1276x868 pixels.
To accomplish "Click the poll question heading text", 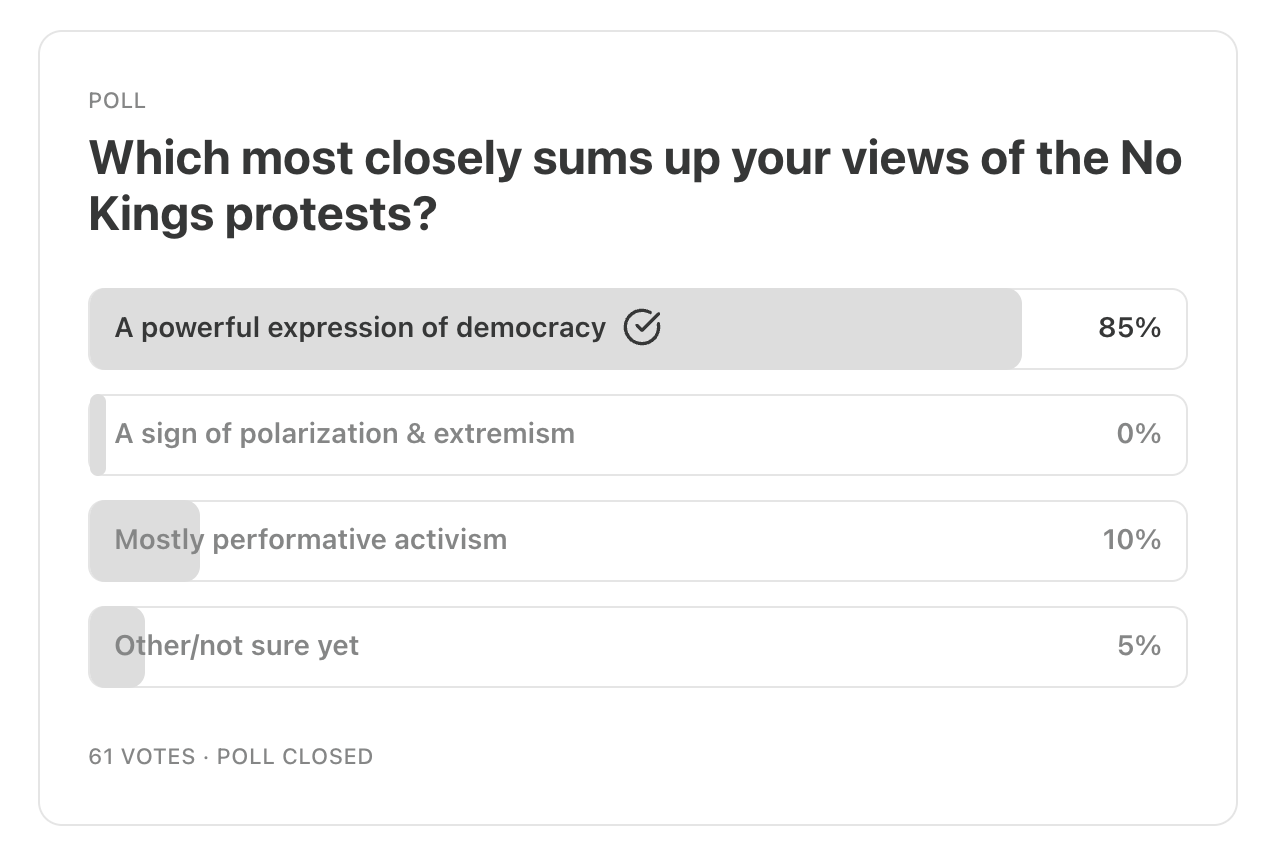I will click(x=636, y=187).
